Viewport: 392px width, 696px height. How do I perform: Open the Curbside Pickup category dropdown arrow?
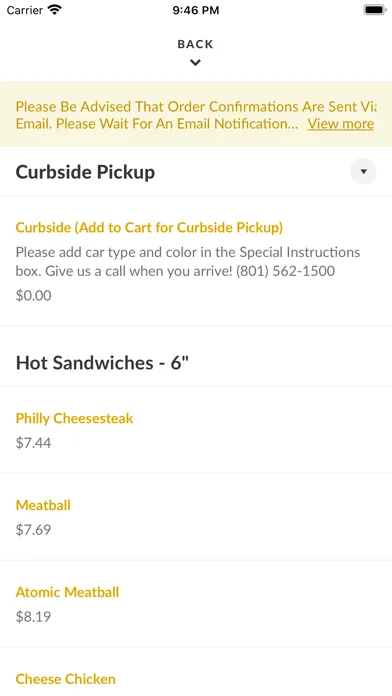click(363, 171)
